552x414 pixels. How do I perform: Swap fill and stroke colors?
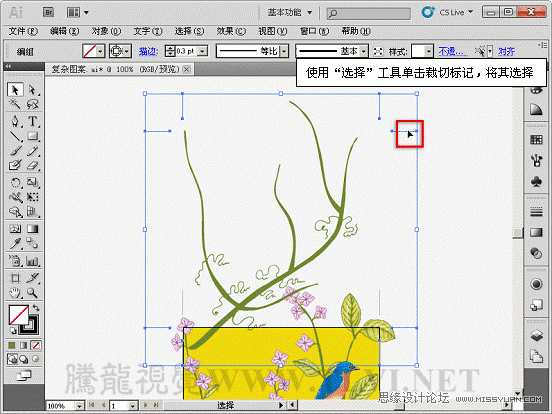point(36,308)
